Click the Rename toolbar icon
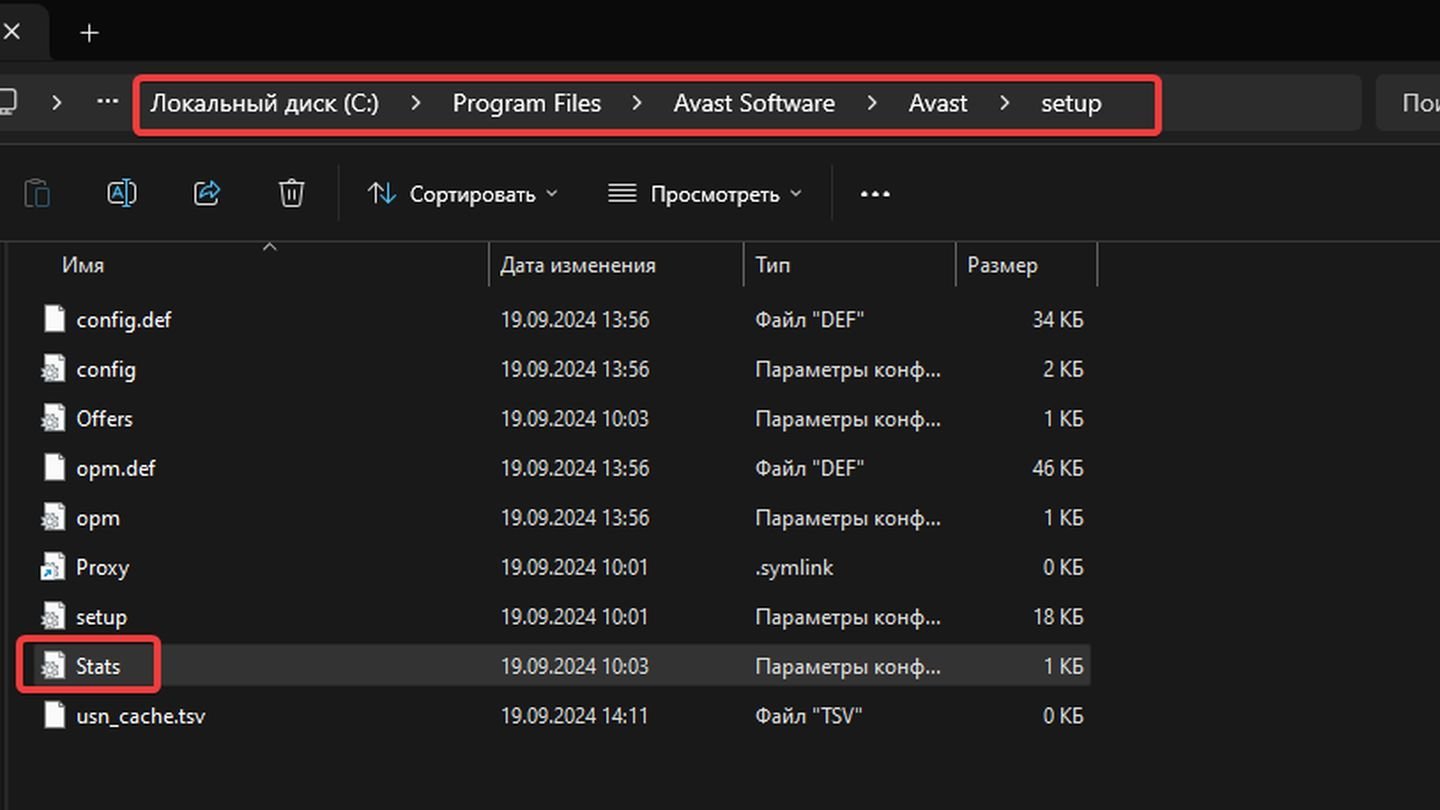Screen dimensions: 1440x810 [x=122, y=192]
